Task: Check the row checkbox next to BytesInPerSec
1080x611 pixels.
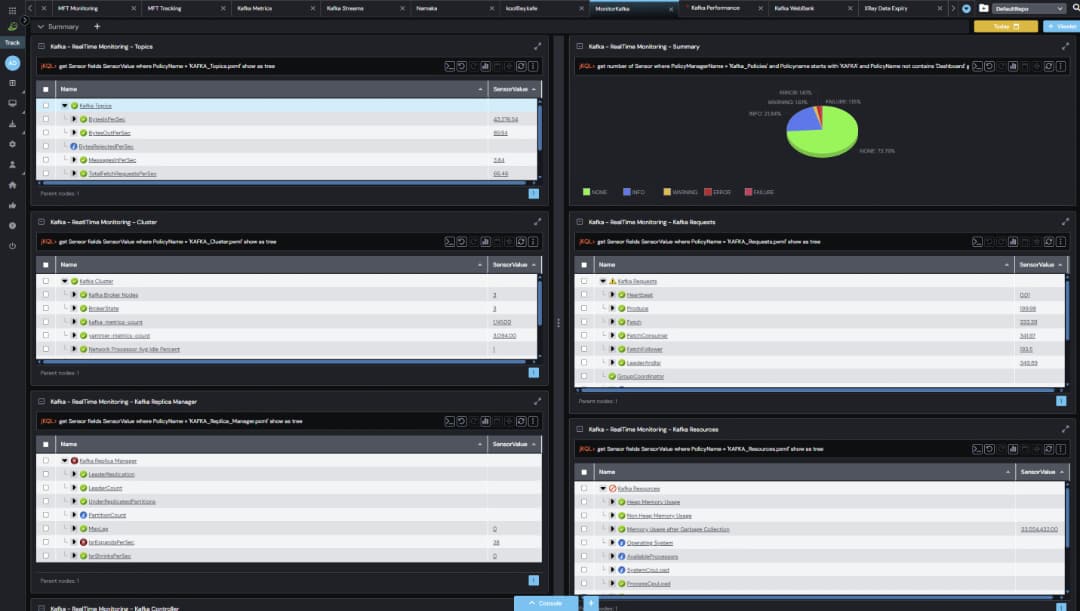Action: point(43,118)
